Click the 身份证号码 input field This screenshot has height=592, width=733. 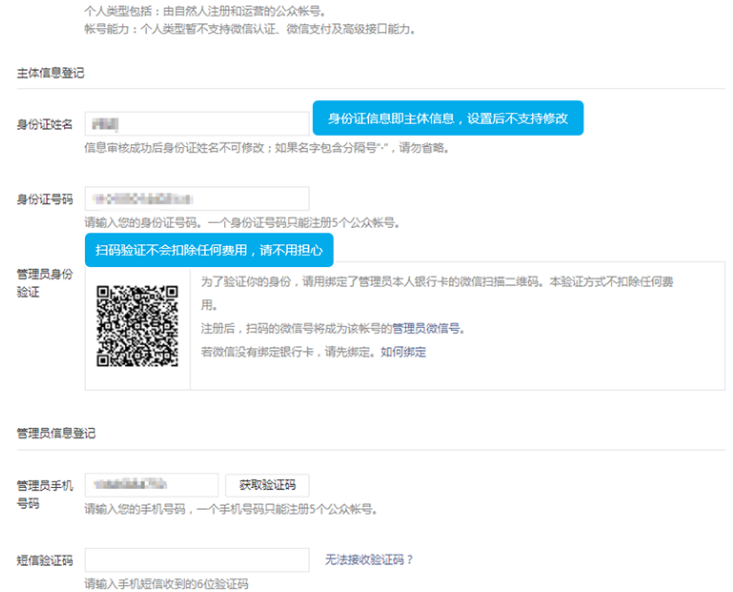point(196,199)
